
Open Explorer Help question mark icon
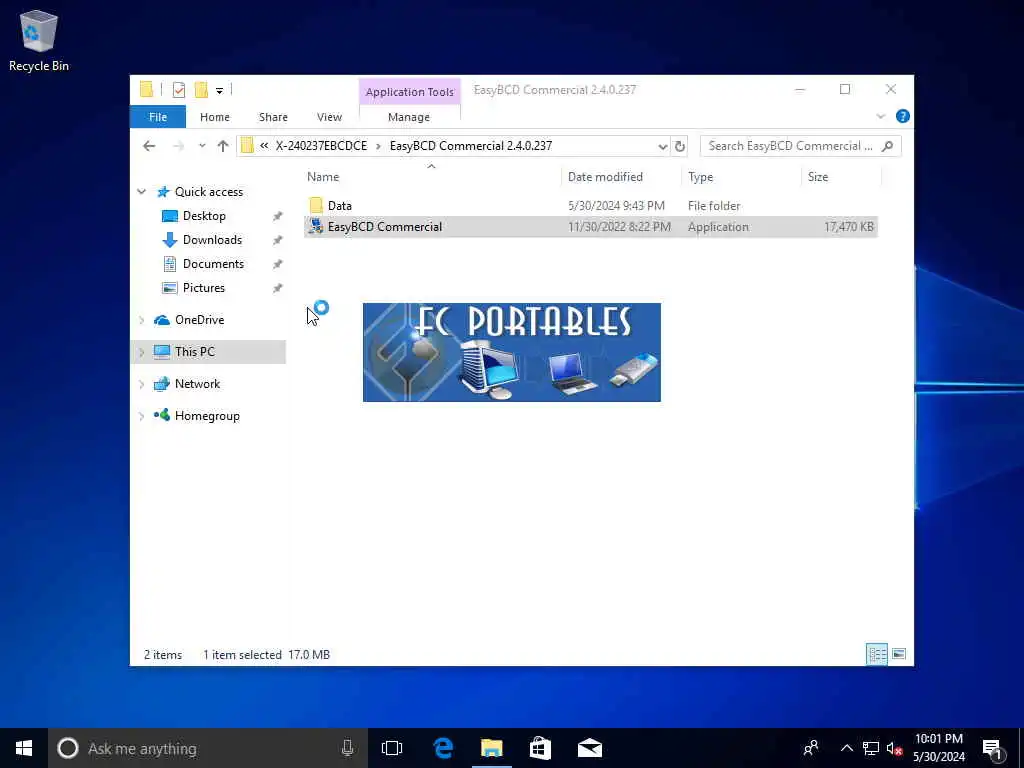click(903, 116)
